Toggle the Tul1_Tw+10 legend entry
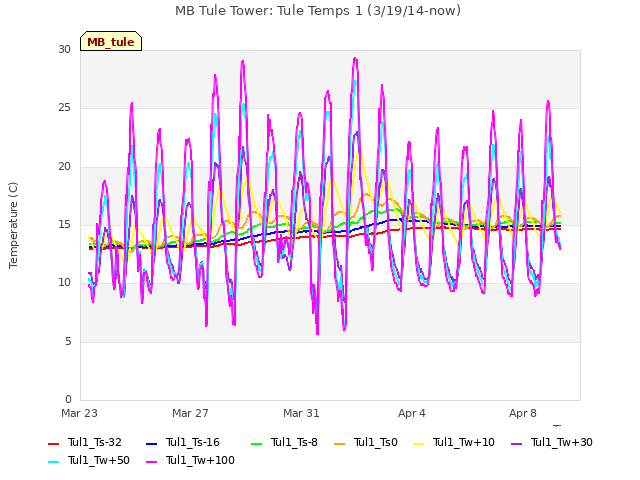This screenshot has height=480, width=640. tap(454, 442)
